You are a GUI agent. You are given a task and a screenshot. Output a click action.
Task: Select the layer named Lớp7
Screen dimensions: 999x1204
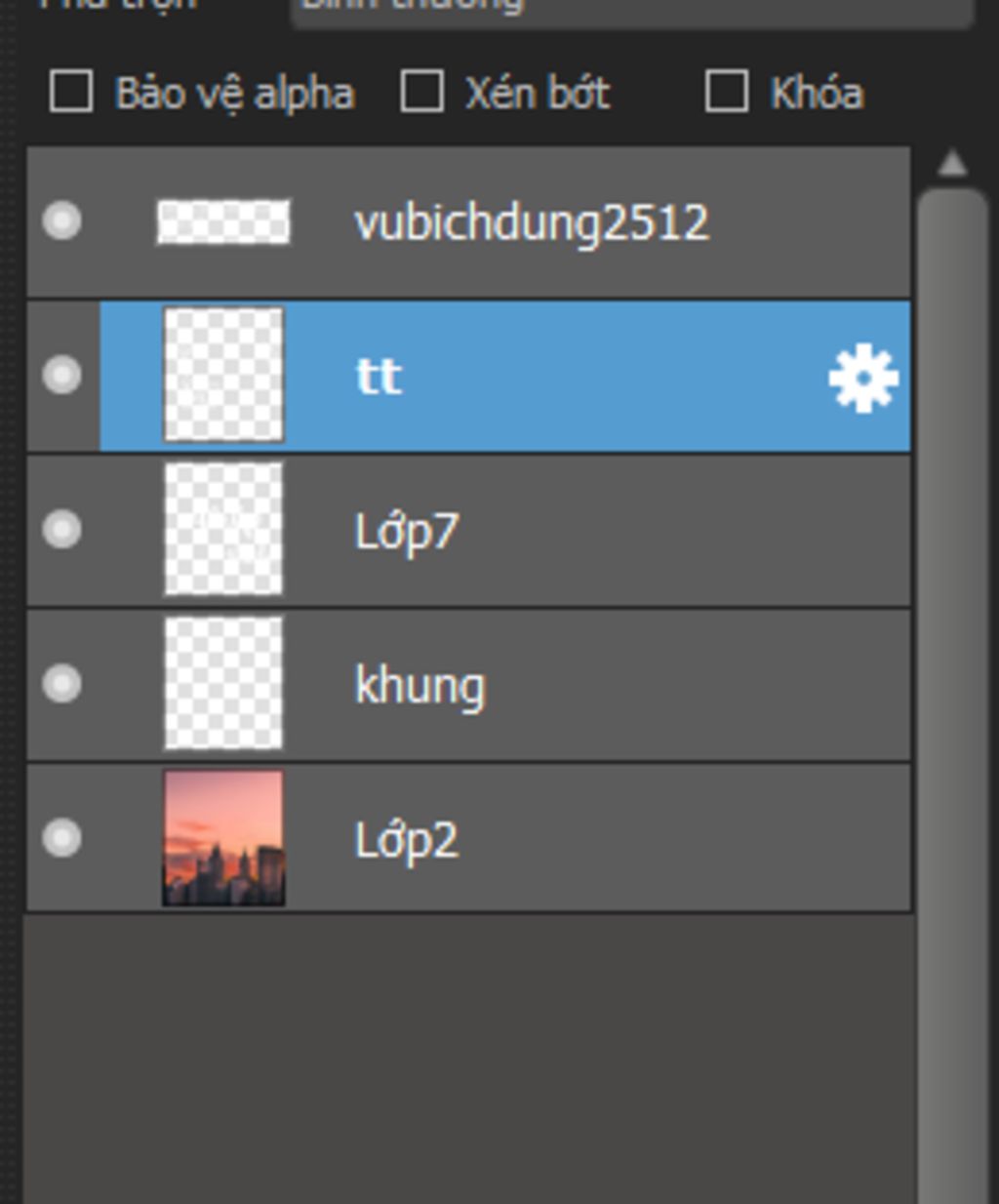pos(406,532)
